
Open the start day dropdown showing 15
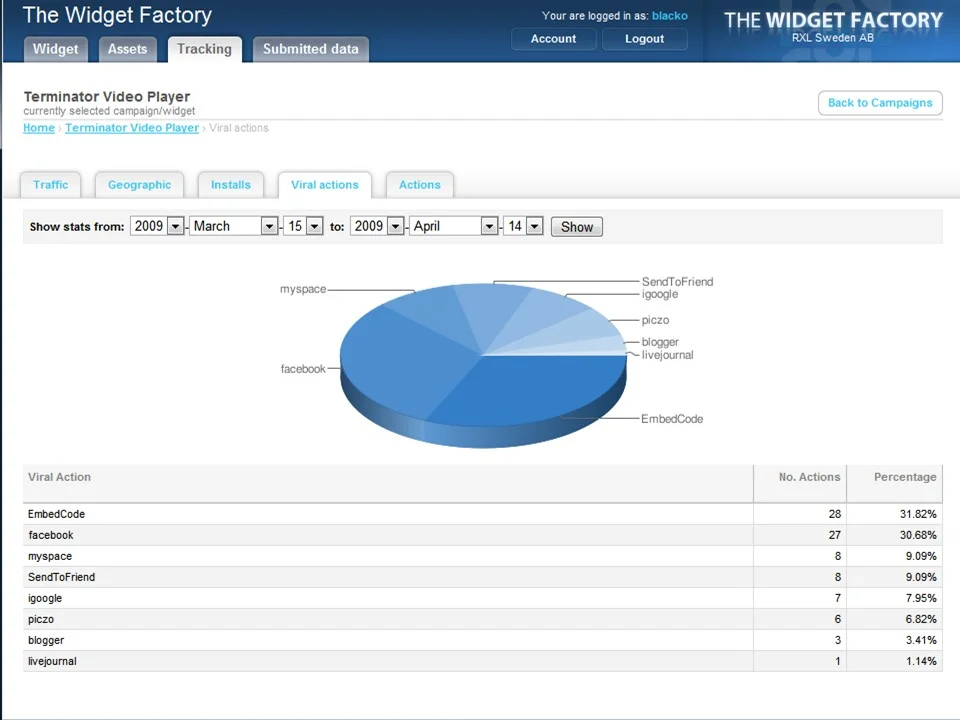(x=303, y=227)
